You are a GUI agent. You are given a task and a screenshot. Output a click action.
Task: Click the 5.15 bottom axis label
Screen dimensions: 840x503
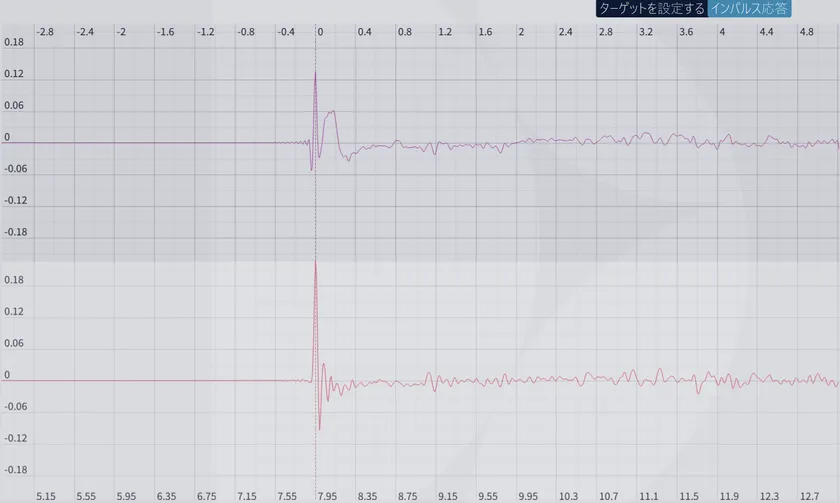46,496
